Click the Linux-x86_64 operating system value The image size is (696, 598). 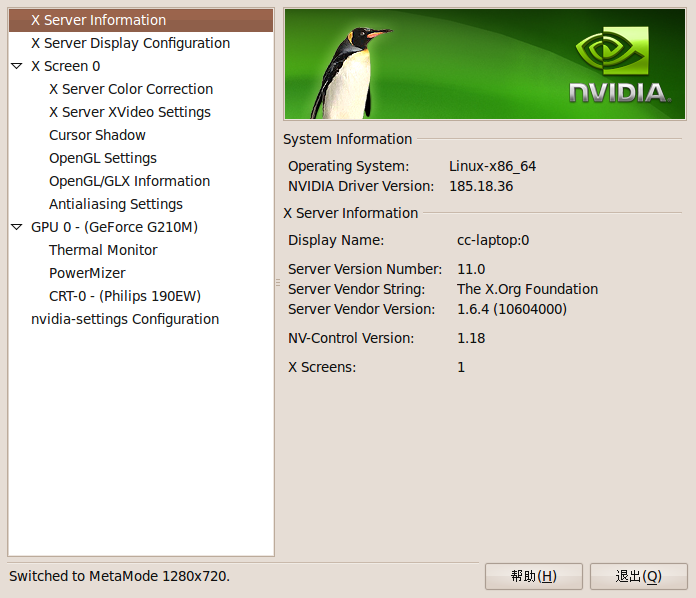click(493, 166)
